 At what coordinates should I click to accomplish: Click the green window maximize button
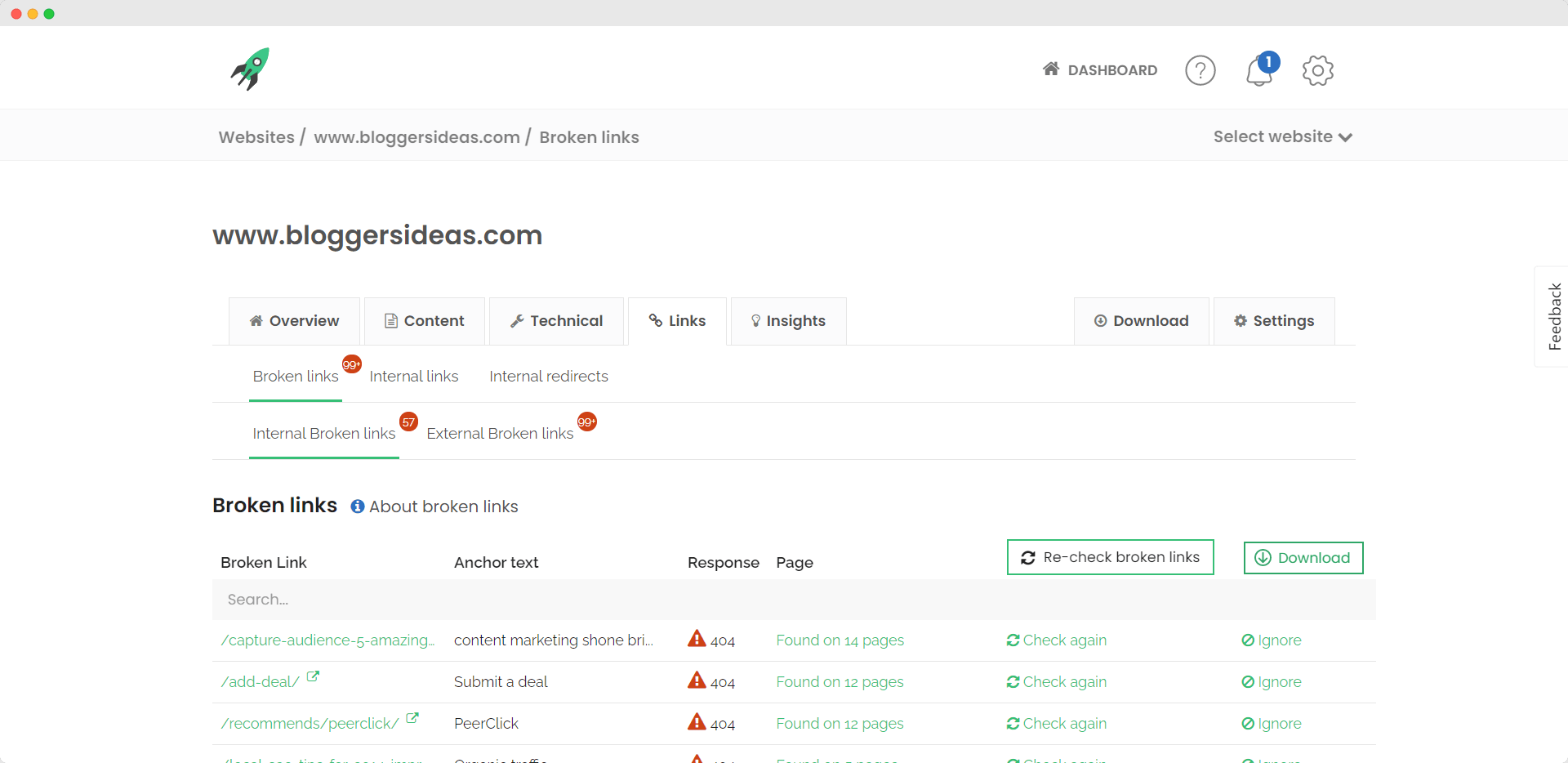(x=49, y=14)
